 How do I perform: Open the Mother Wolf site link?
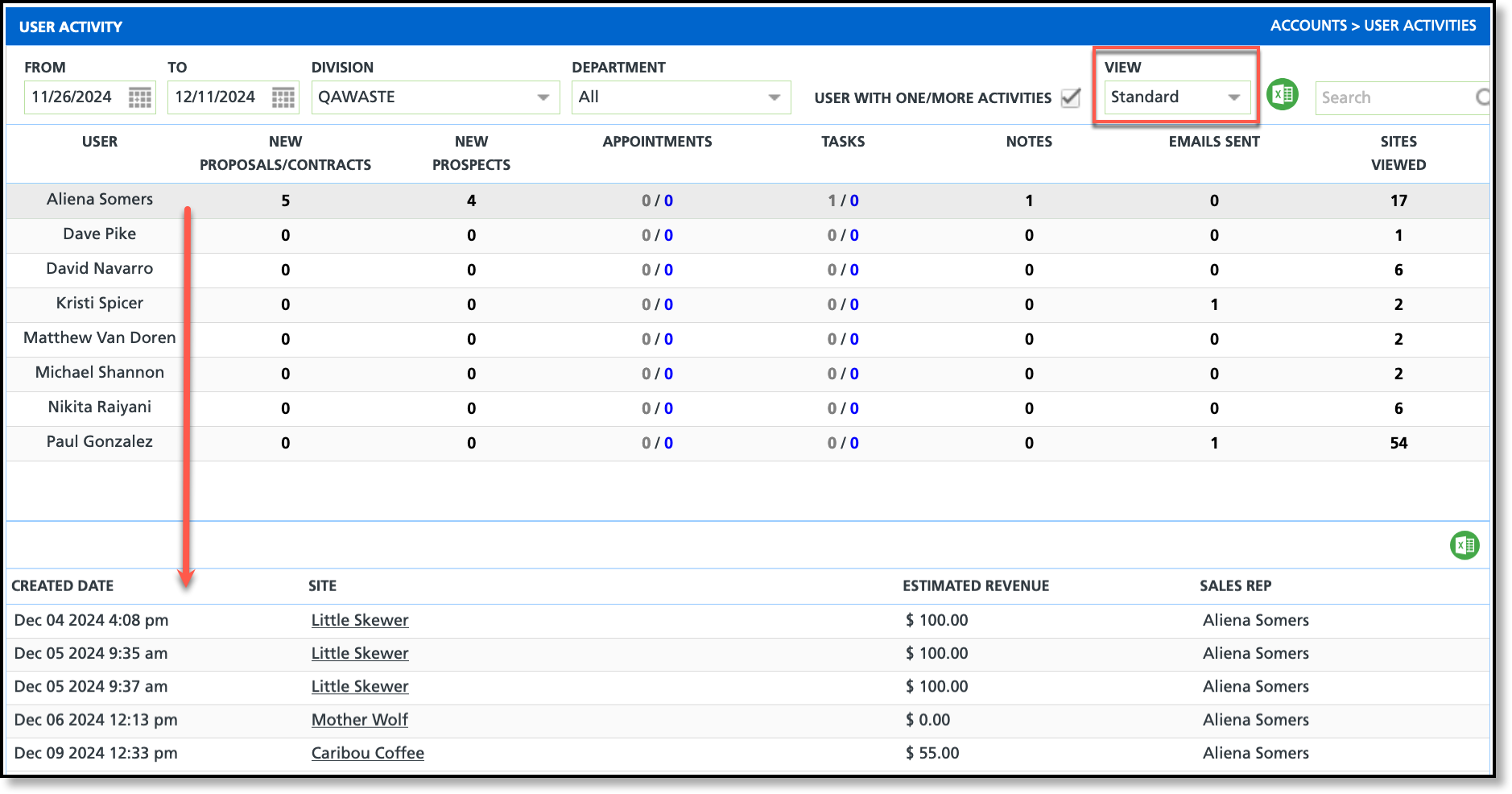coord(359,720)
